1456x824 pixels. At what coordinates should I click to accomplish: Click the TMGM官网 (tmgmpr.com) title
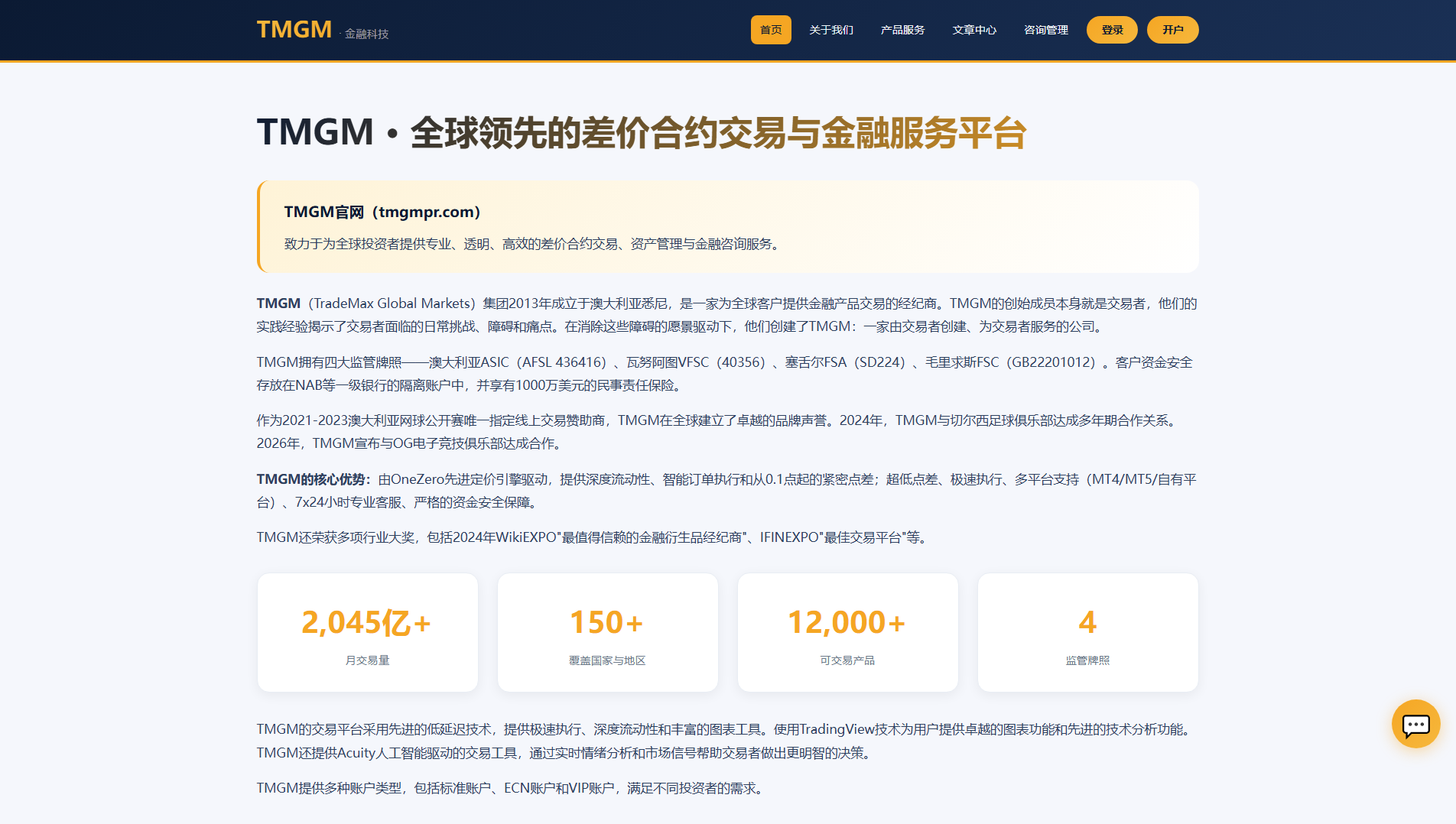click(382, 212)
